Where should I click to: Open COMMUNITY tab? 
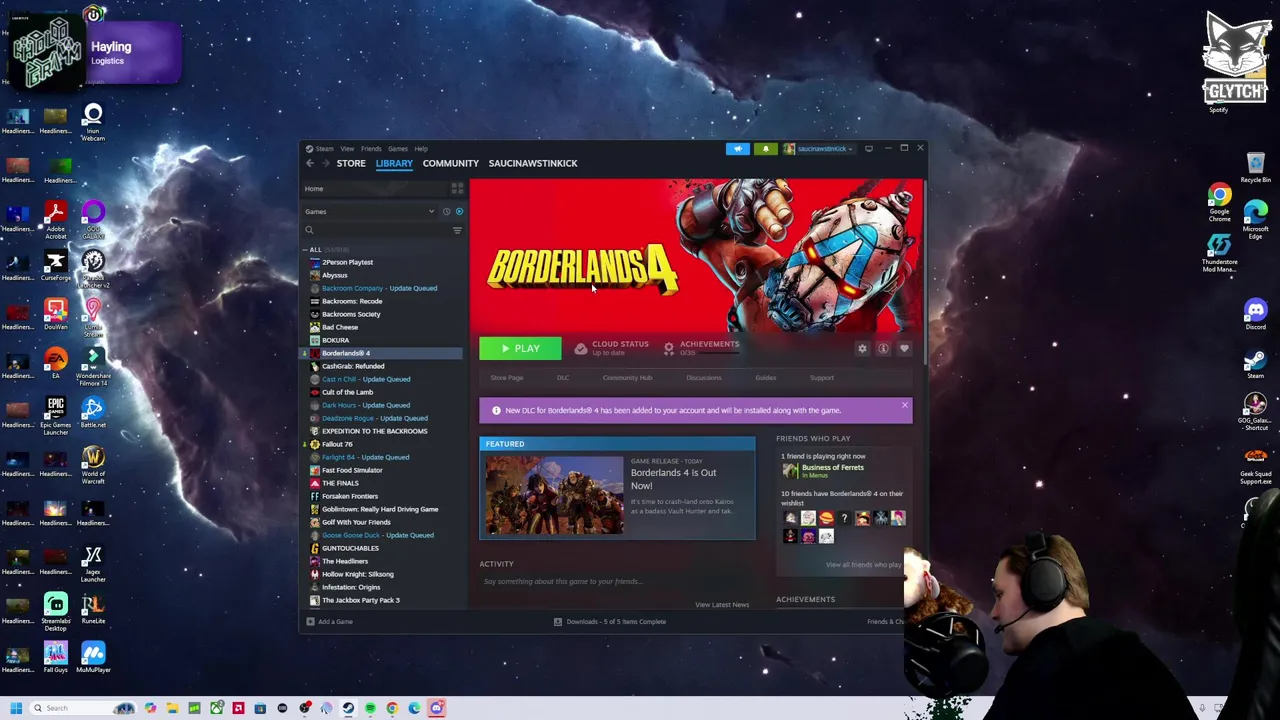[x=451, y=163]
